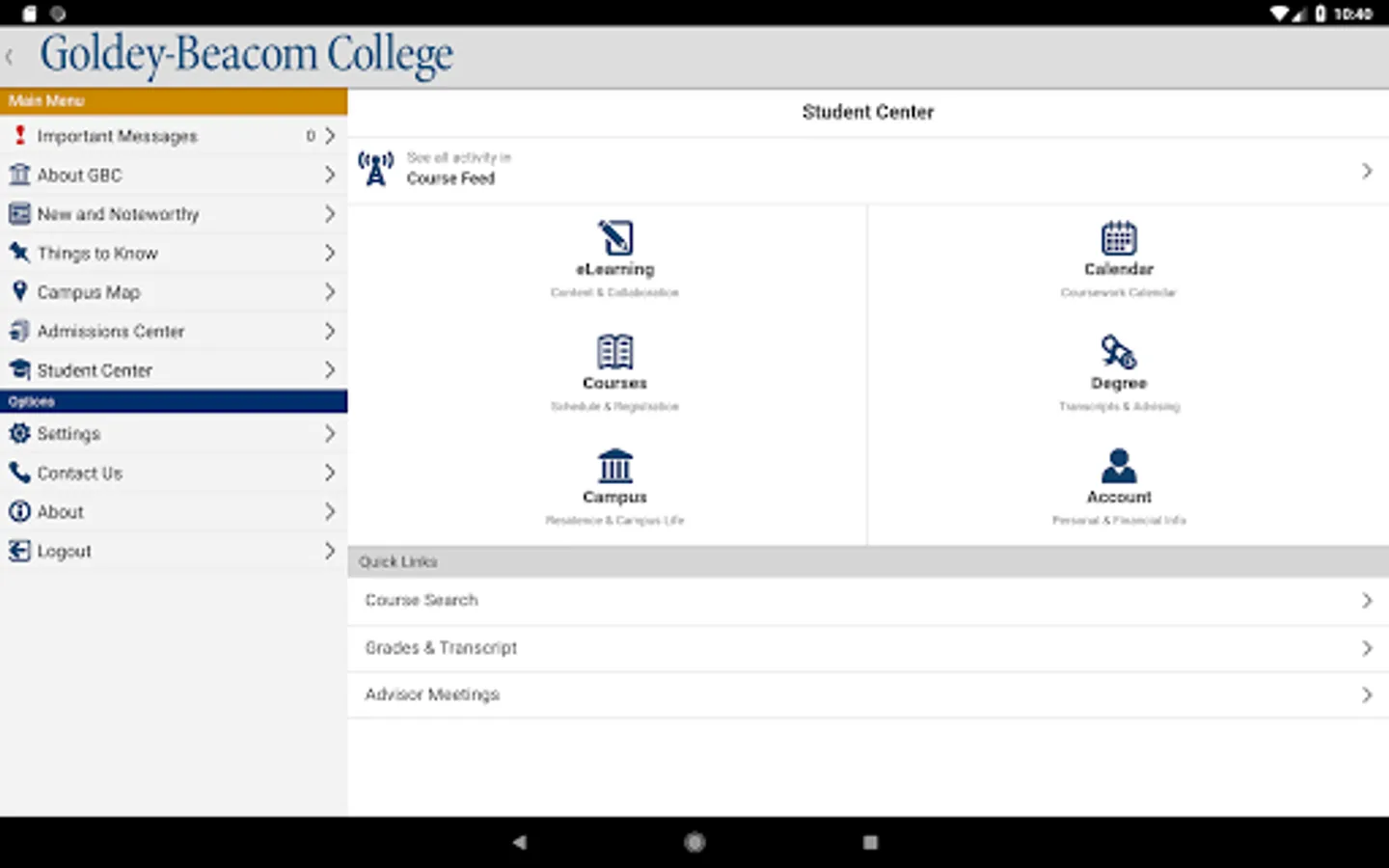Tap the Student Center graduation cap icon
The height and width of the screenshot is (868, 1389).
[x=19, y=369]
